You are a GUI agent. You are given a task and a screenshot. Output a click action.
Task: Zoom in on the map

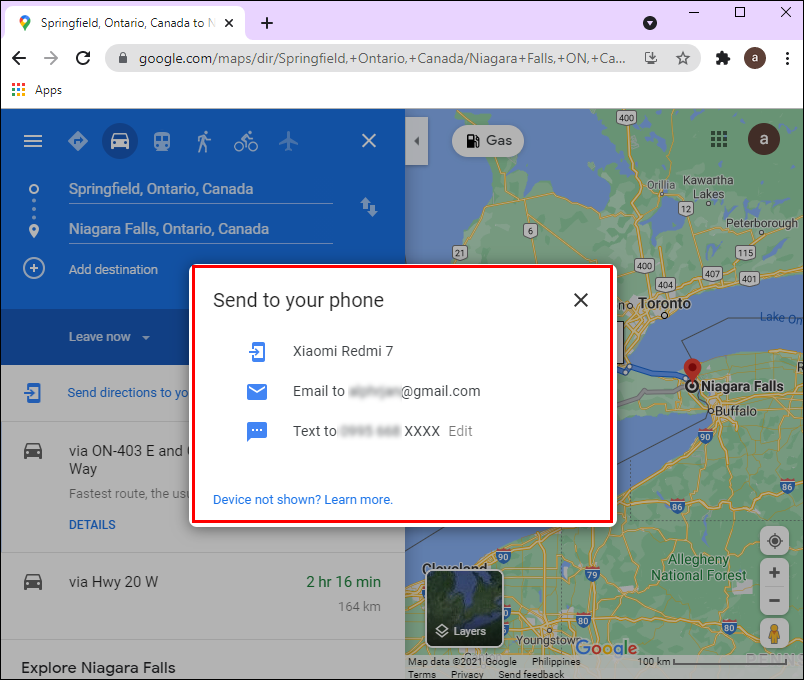click(x=774, y=573)
